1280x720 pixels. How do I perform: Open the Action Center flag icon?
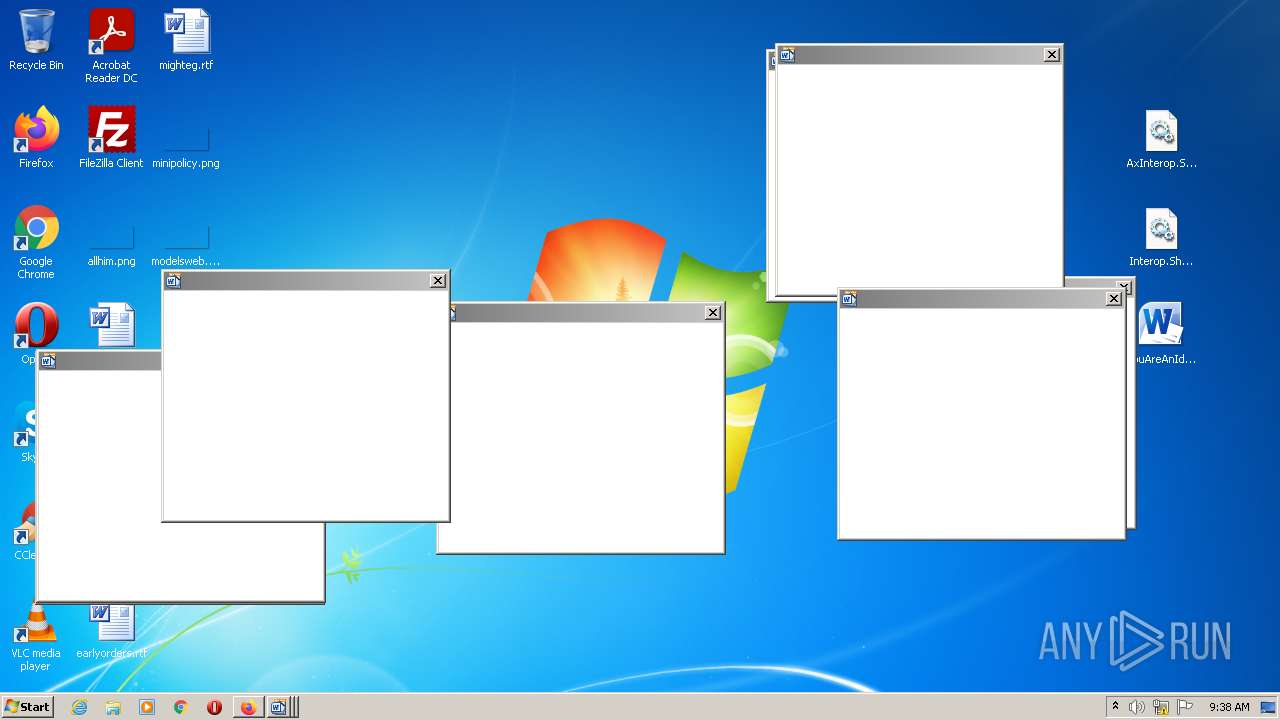[x=1185, y=707]
